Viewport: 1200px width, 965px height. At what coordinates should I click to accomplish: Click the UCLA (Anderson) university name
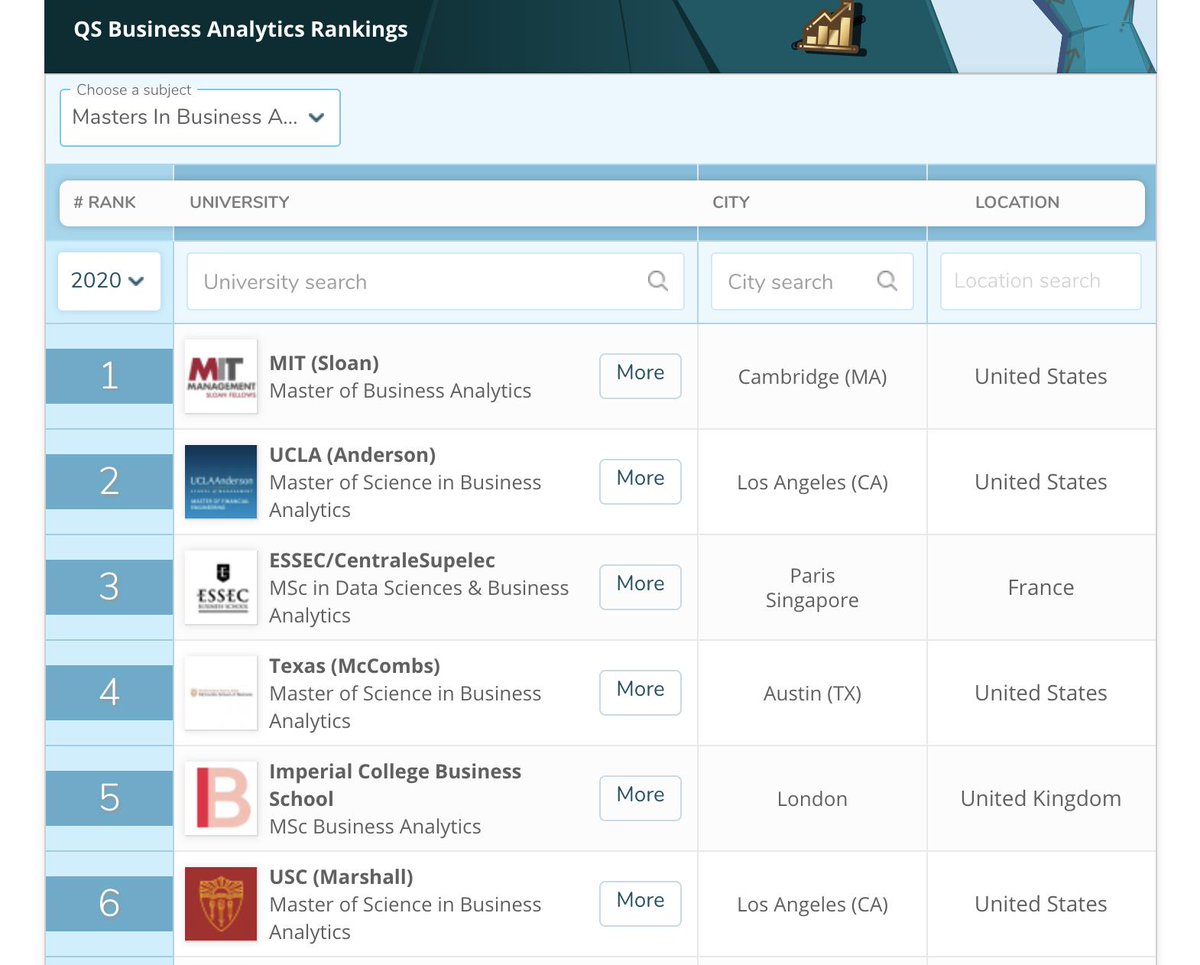pyautogui.click(x=352, y=455)
